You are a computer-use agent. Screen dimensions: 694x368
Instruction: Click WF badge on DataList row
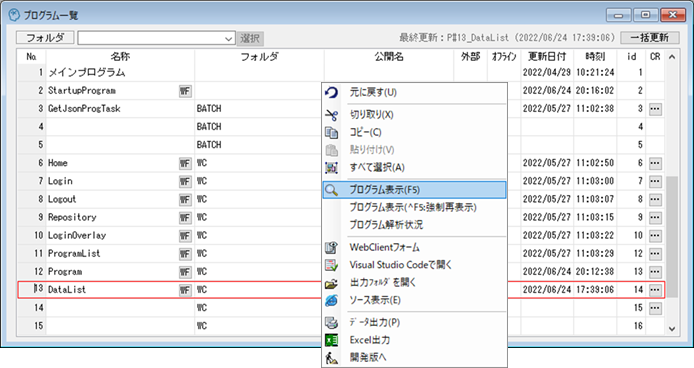tap(185, 290)
